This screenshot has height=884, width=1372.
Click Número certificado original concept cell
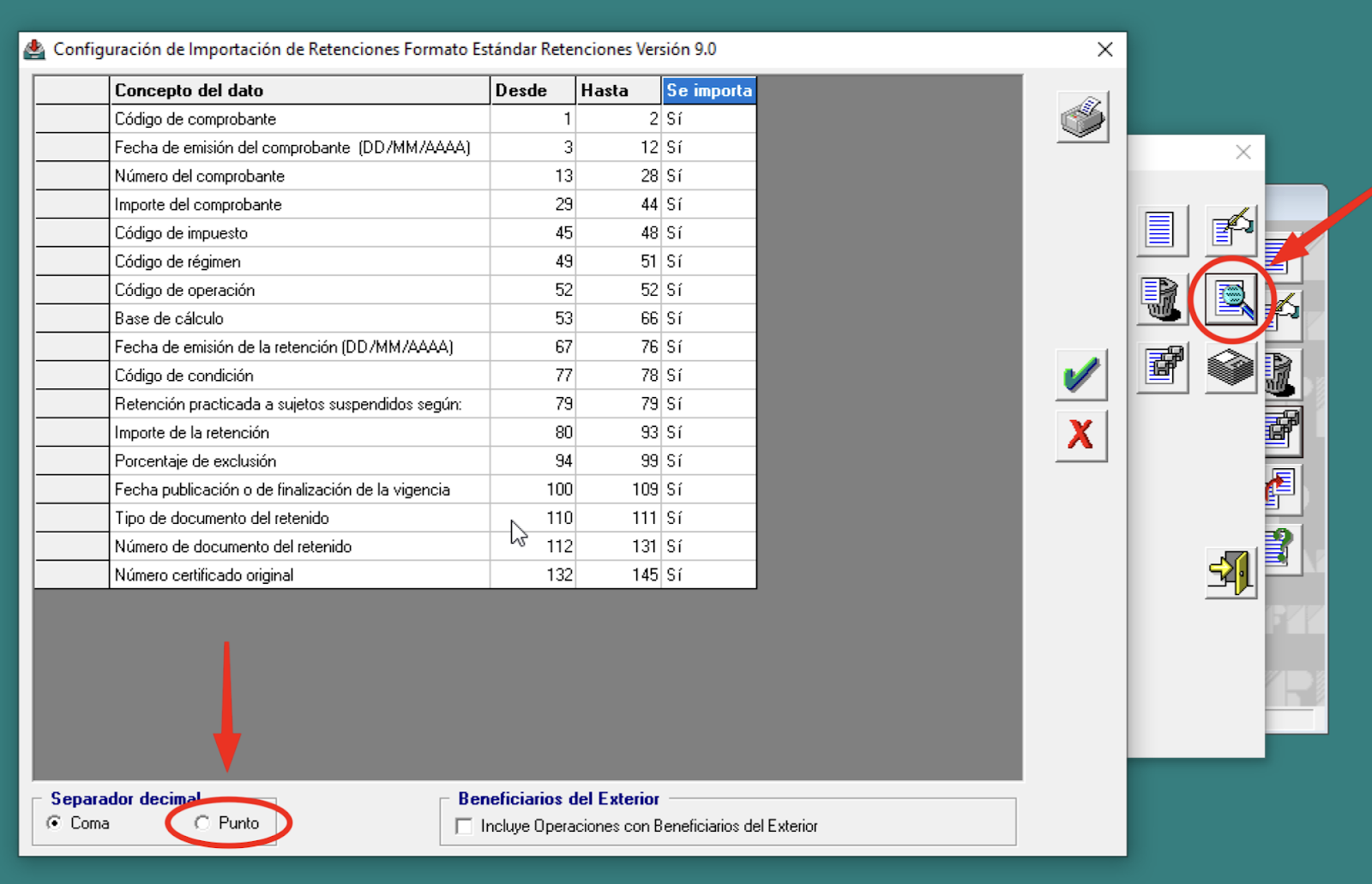coord(300,574)
